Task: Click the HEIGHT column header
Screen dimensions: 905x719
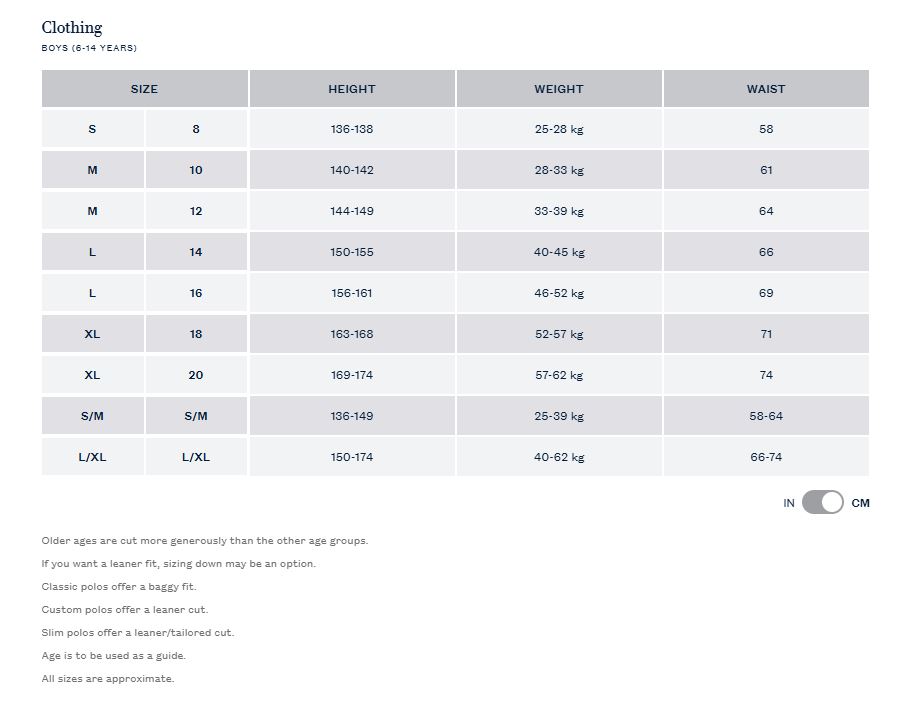Action: pyautogui.click(x=352, y=89)
